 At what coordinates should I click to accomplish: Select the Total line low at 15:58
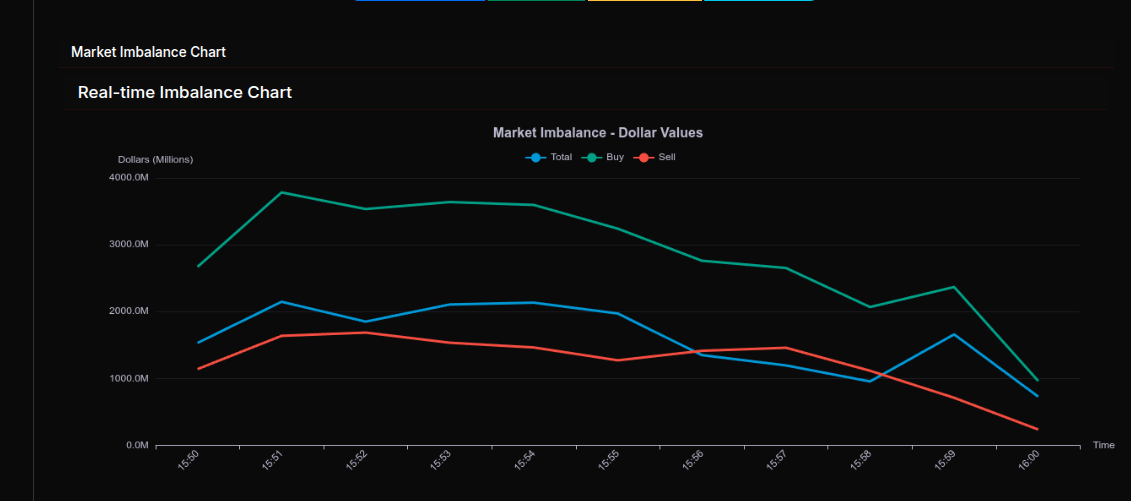[x=870, y=381]
